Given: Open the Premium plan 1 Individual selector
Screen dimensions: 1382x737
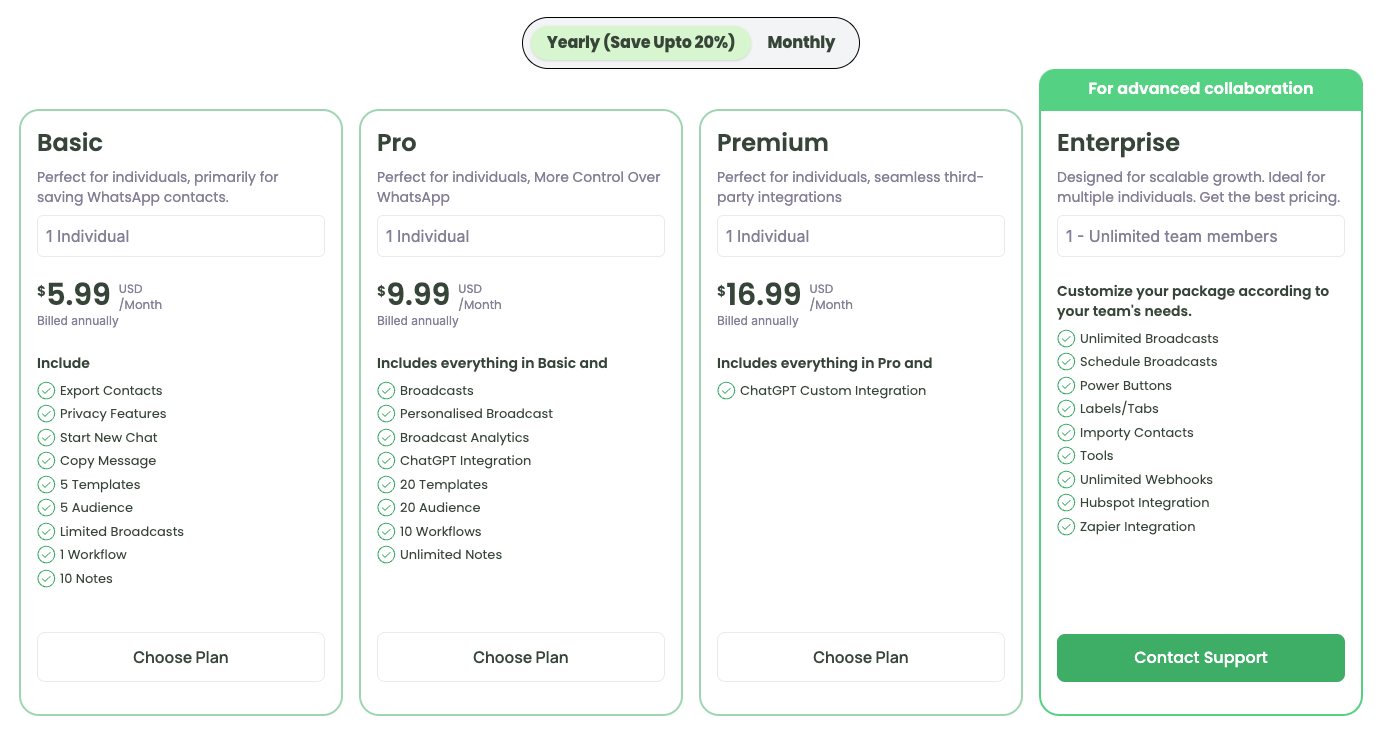Looking at the screenshot, I should (x=861, y=236).
